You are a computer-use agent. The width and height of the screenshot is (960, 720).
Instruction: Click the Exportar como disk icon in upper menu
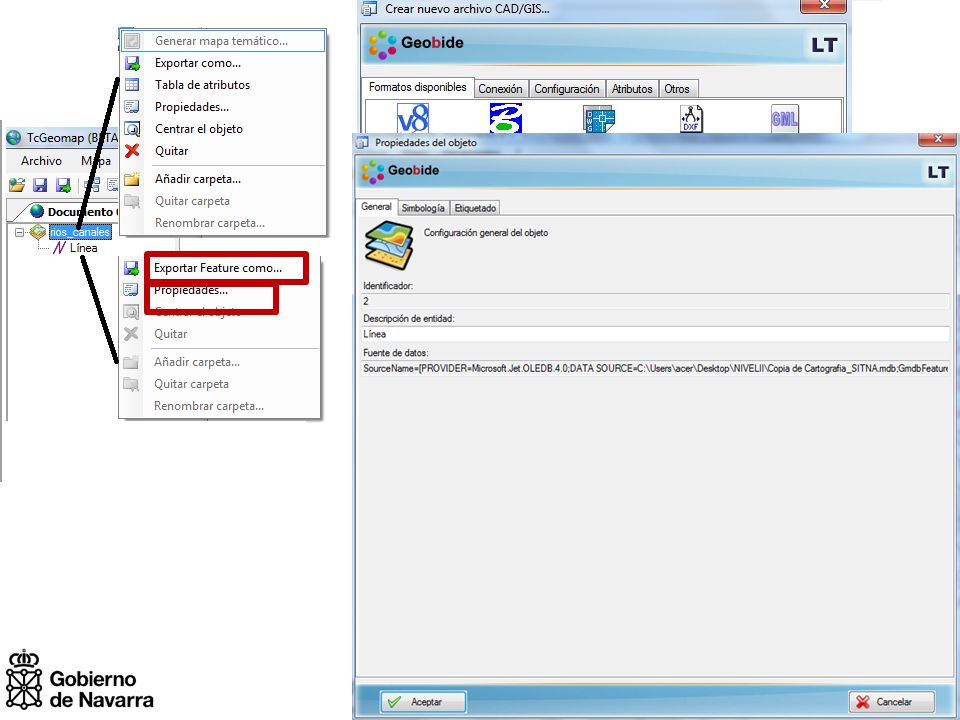pyautogui.click(x=132, y=63)
